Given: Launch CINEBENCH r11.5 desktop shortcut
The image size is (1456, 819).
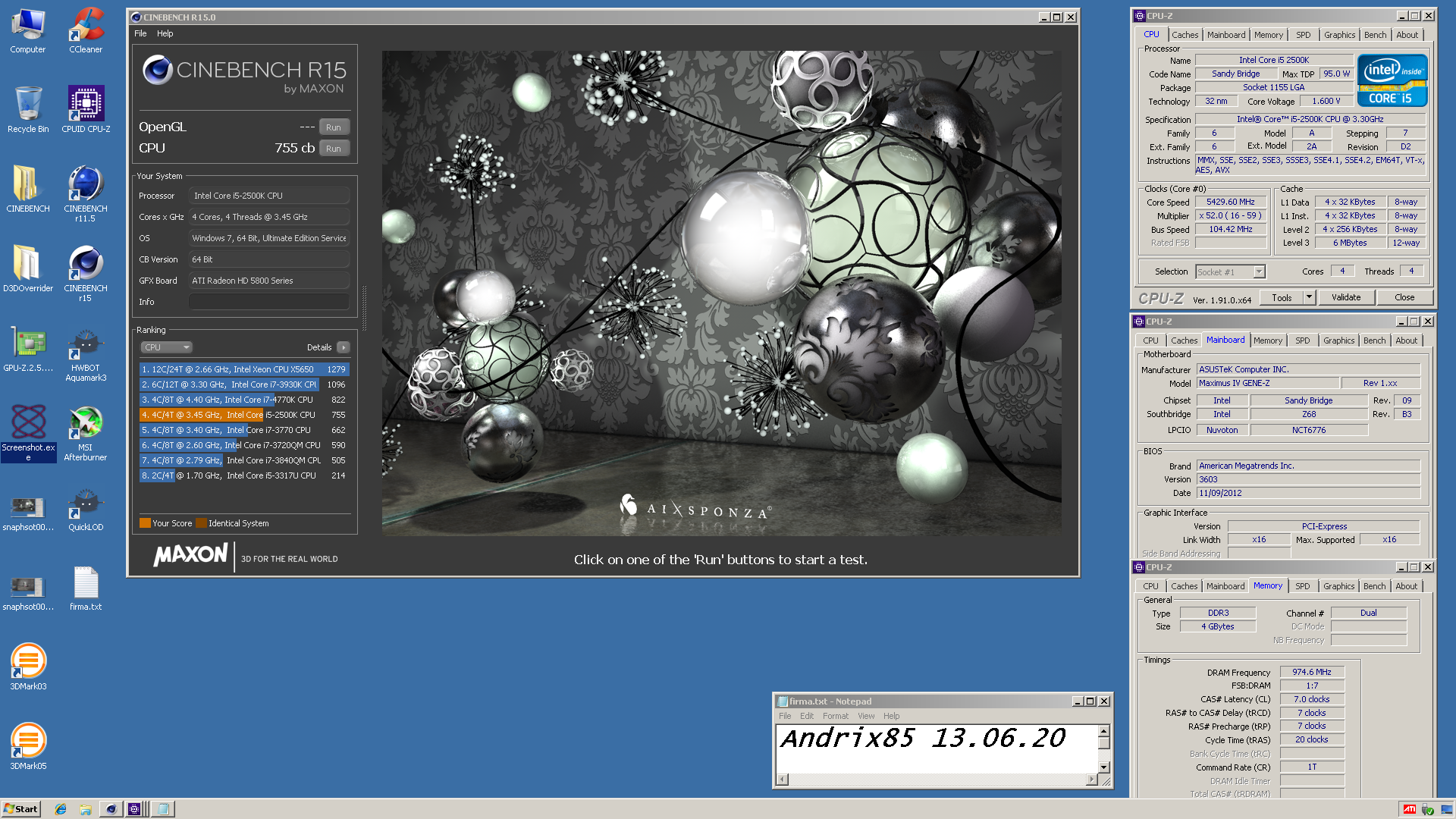Looking at the screenshot, I should [86, 194].
